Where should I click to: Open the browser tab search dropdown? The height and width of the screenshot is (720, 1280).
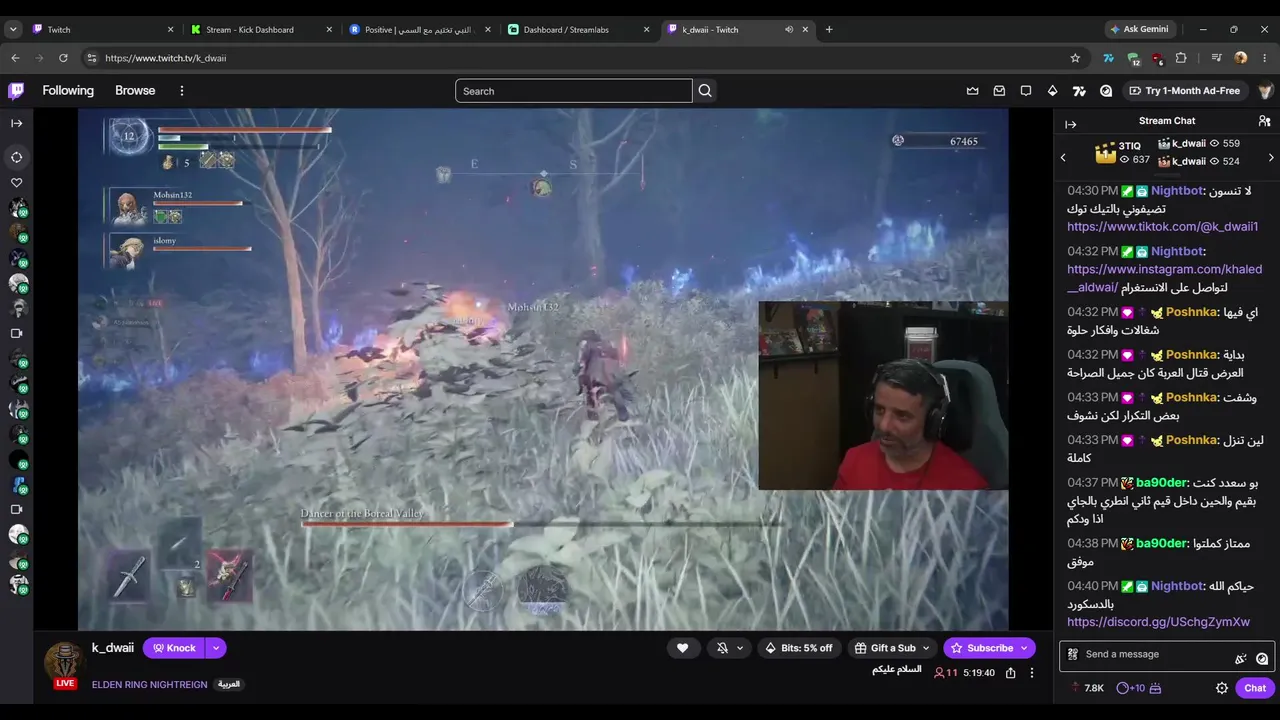(x=13, y=30)
